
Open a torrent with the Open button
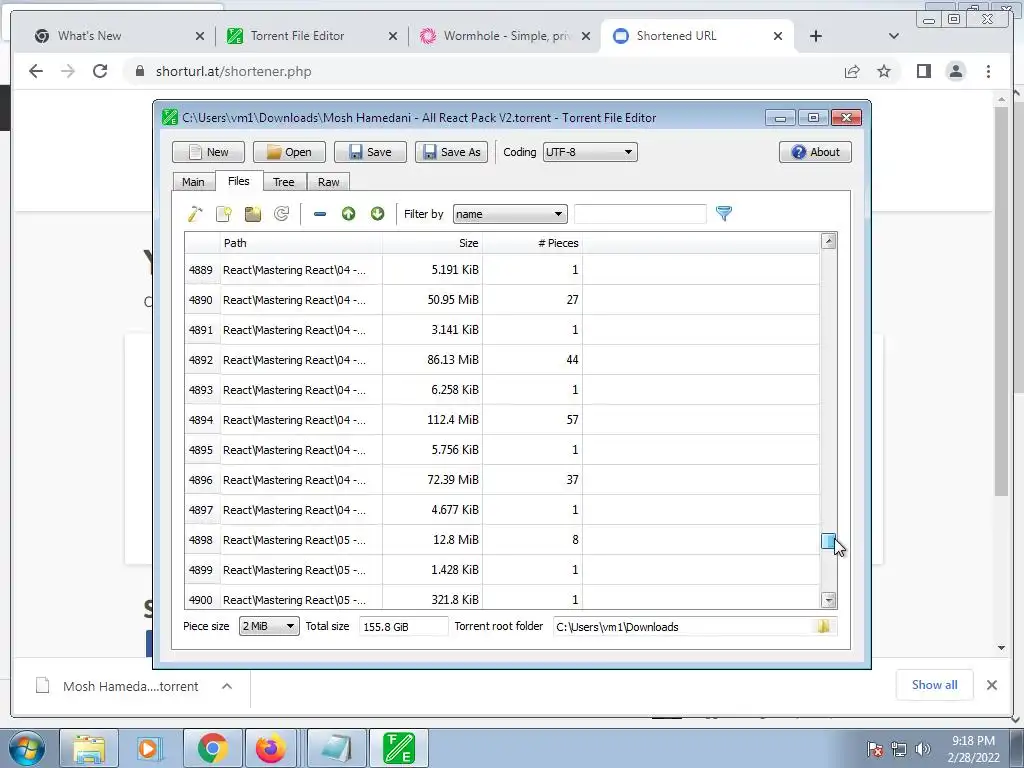289,152
